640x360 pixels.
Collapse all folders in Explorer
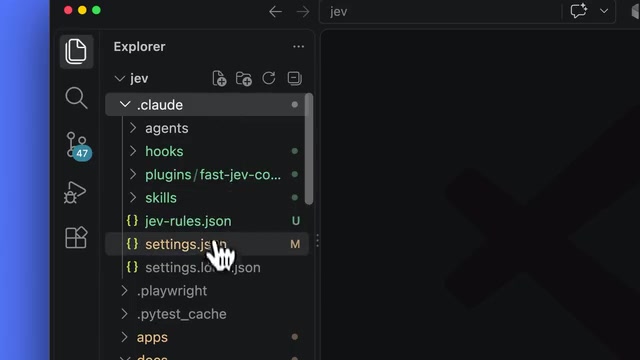[294, 78]
